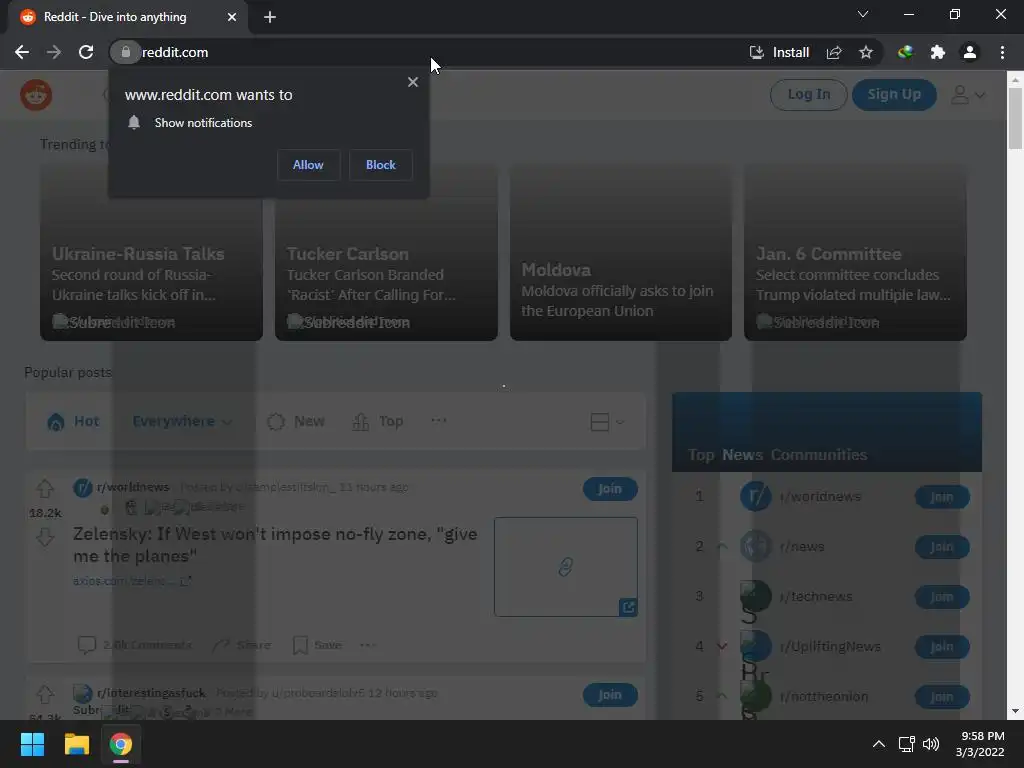Join r/technews in Top News Communities
This screenshot has width=1024, height=768.
point(942,597)
